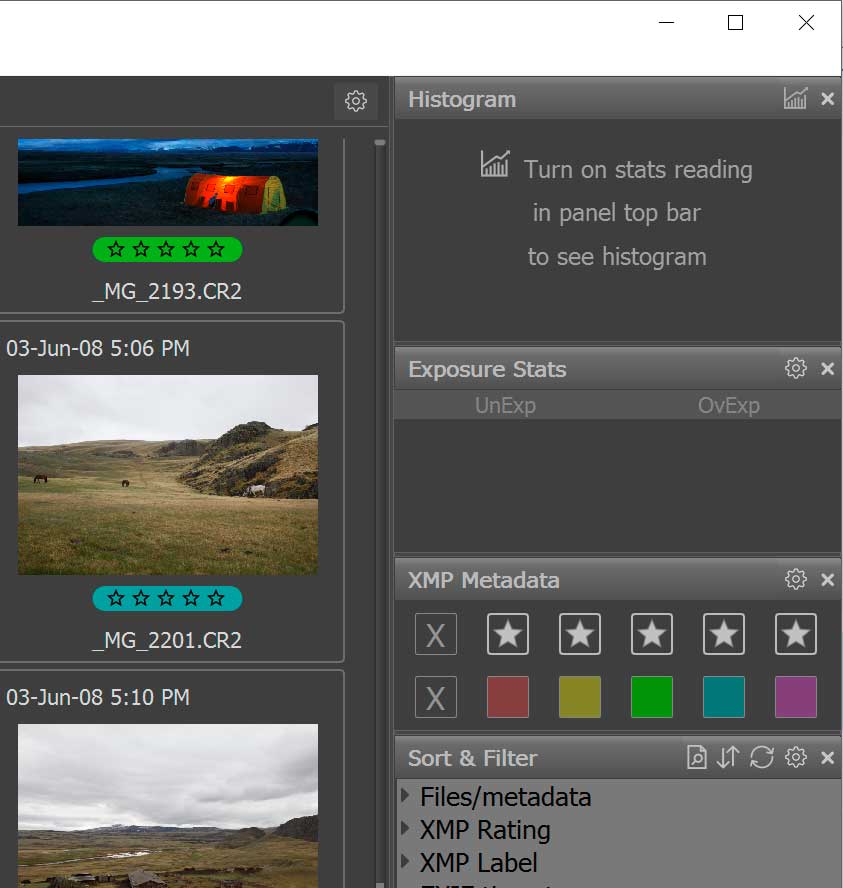Refresh the Sort & Filter panel
The width and height of the screenshot is (843, 888).
point(762,758)
